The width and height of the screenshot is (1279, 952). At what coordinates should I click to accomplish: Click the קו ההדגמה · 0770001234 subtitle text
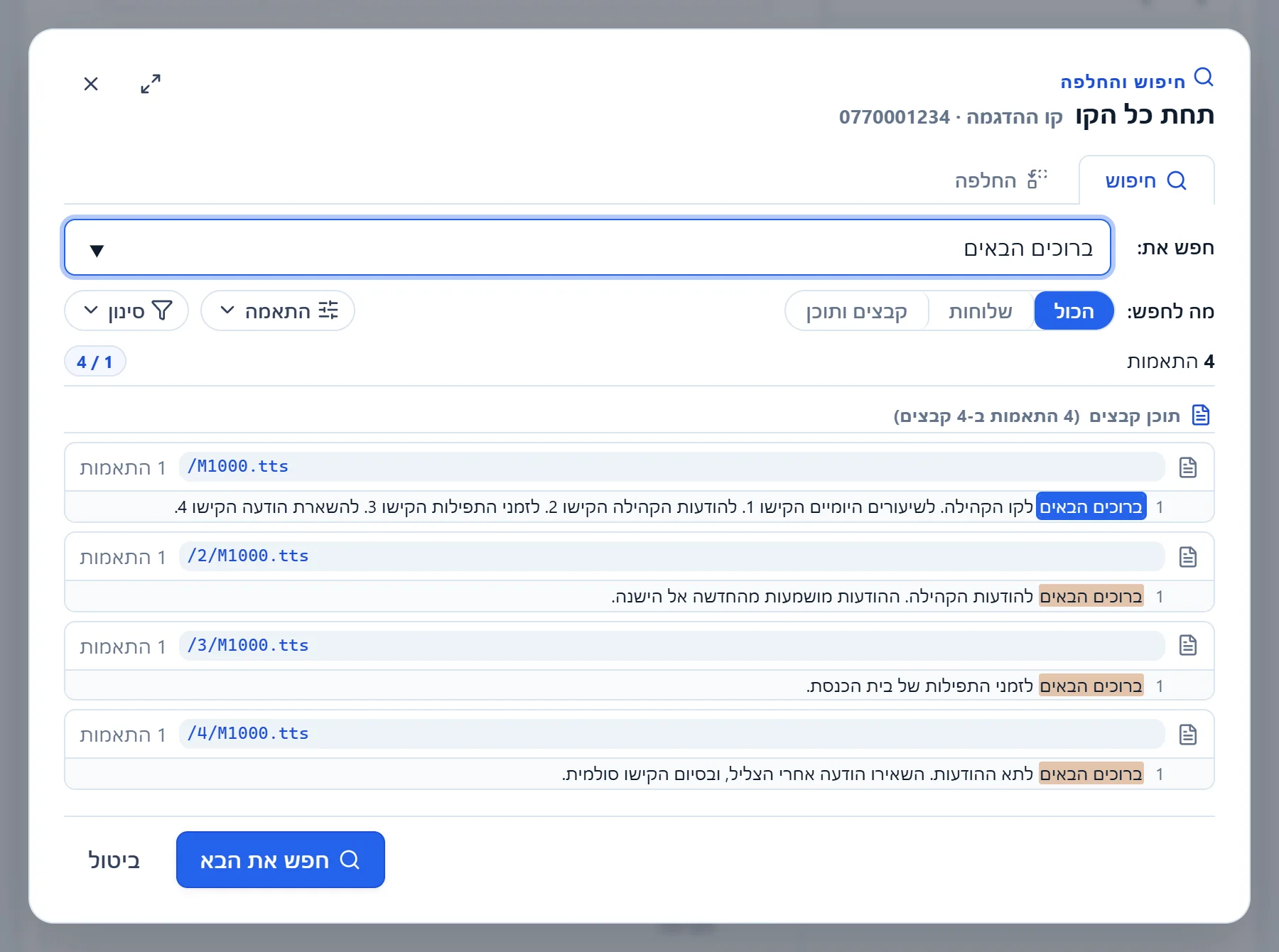(x=951, y=117)
